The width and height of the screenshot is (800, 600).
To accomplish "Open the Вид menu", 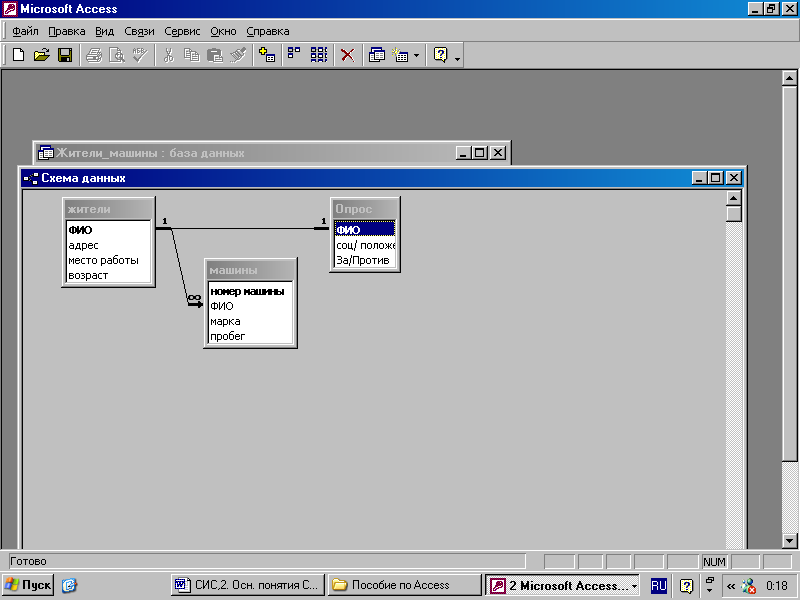I will (x=105, y=31).
